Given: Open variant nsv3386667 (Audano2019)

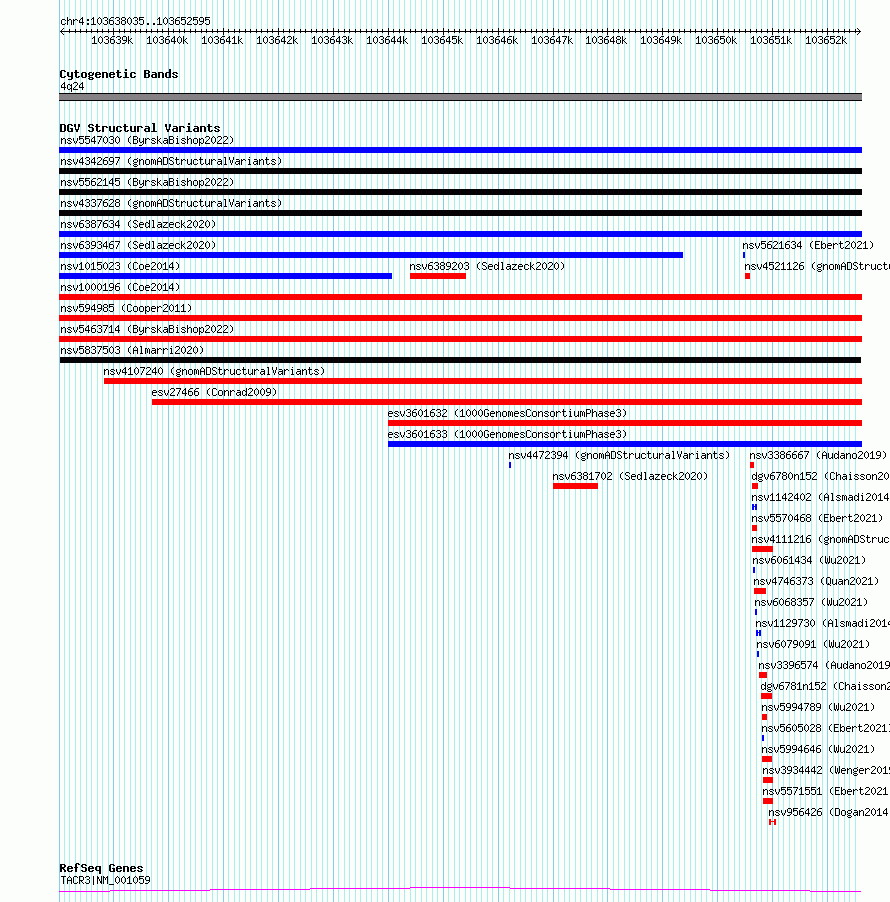Looking at the screenshot, I should tap(818, 455).
